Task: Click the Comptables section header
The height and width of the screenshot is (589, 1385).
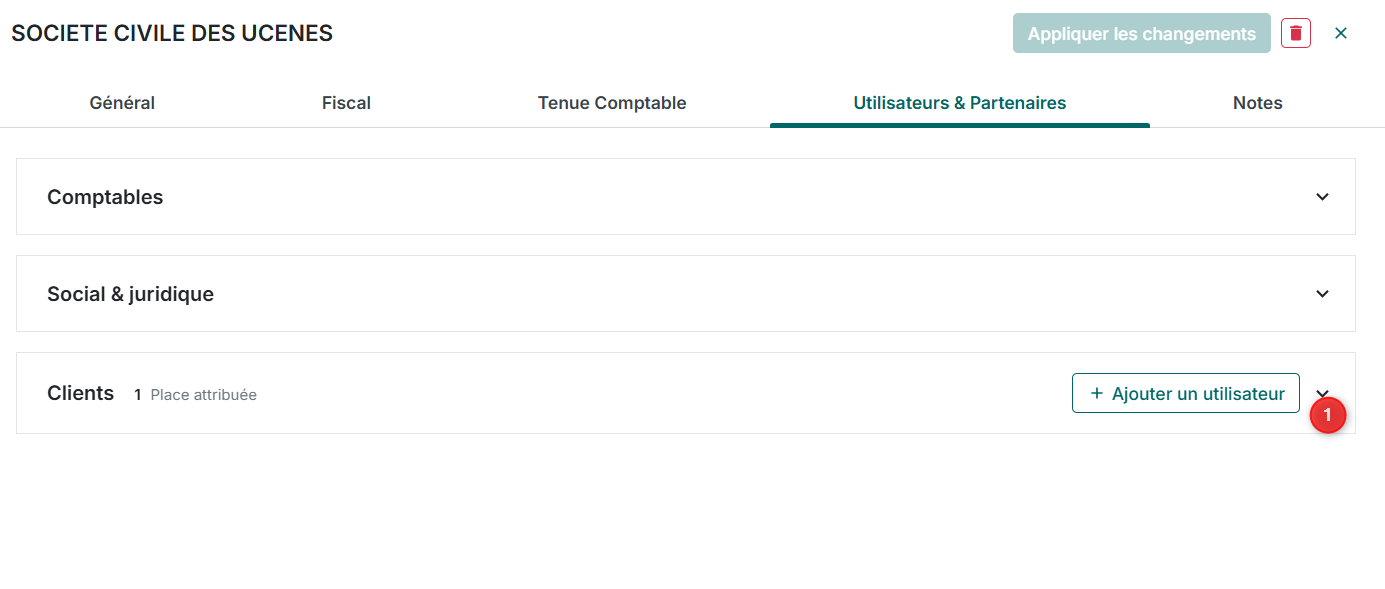Action: (686, 197)
